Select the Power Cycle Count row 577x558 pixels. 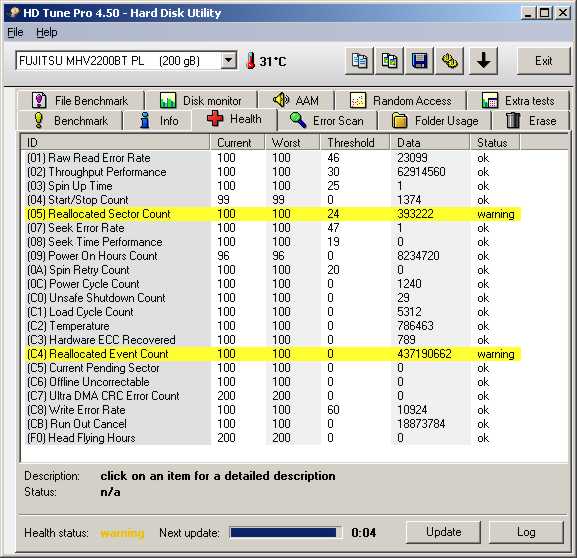pyautogui.click(x=273, y=284)
